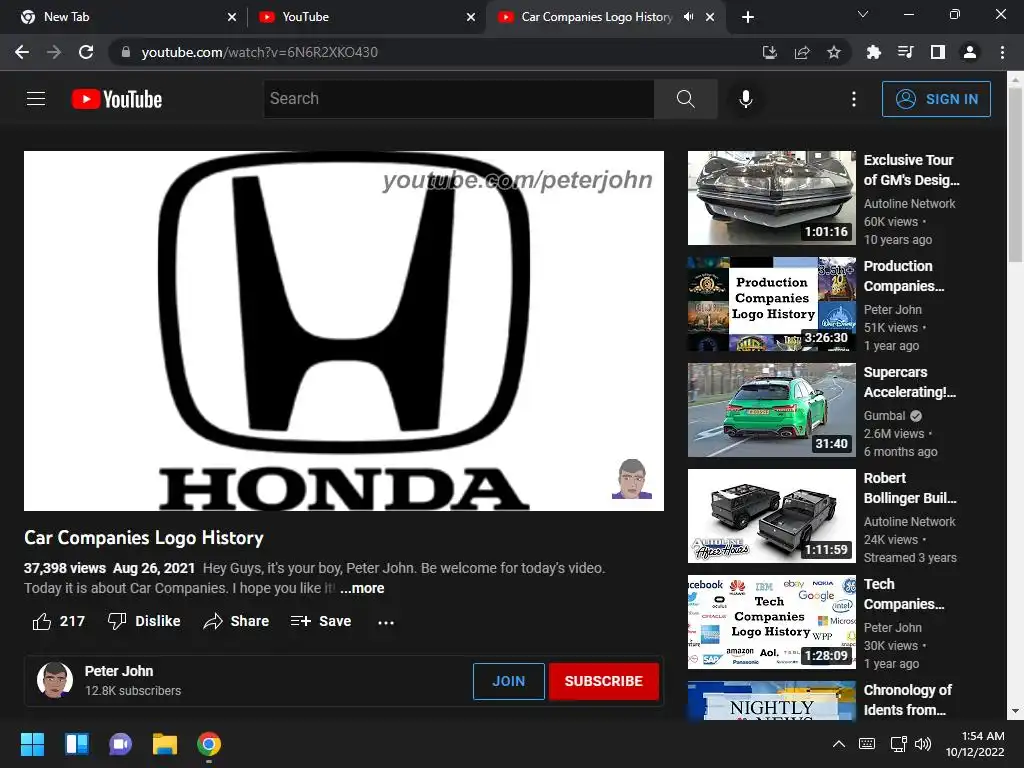
Task: Click the install app icon in address bar
Action: coord(770,52)
